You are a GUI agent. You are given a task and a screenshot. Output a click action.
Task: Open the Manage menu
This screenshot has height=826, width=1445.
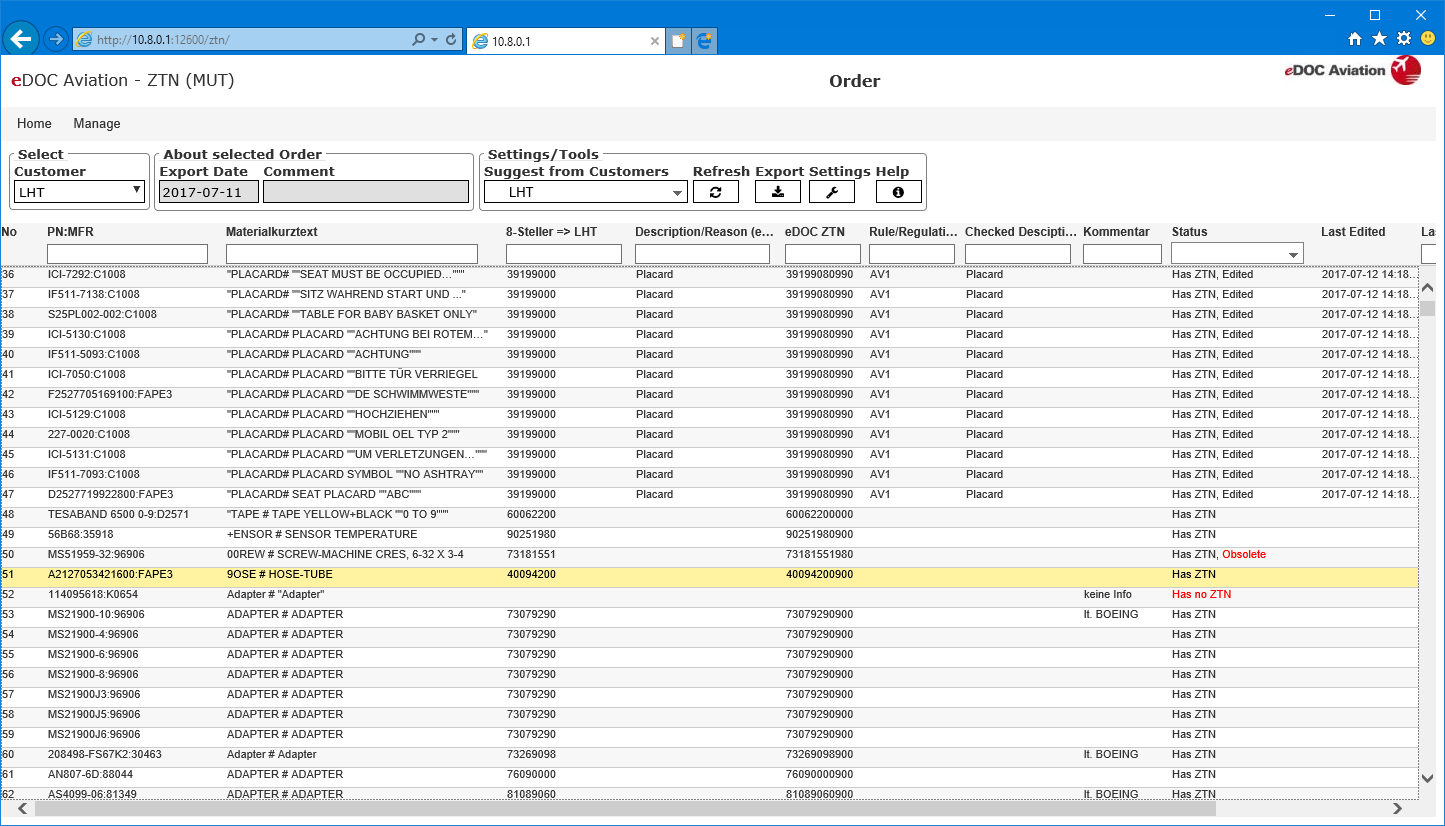tap(97, 124)
